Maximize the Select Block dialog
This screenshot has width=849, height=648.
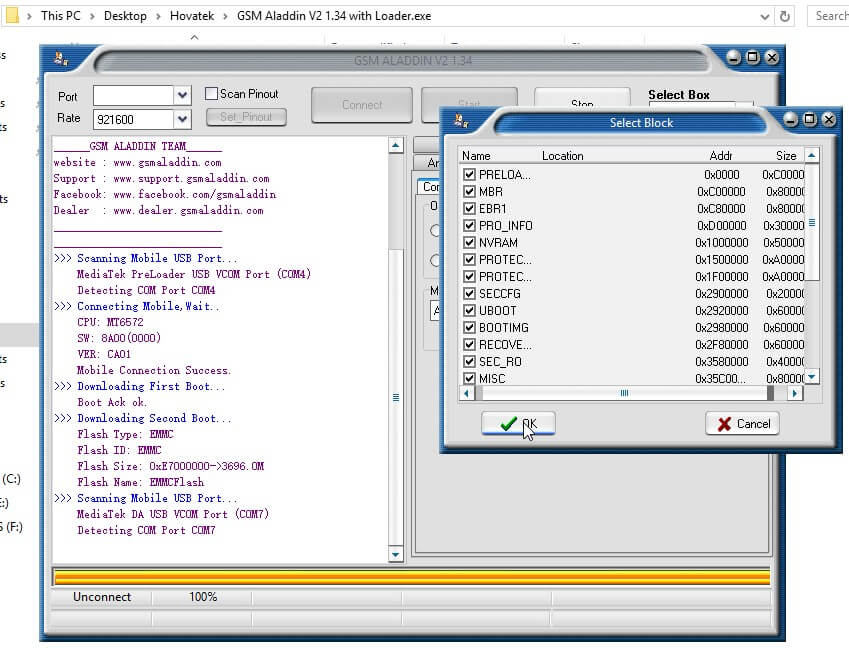coord(809,119)
